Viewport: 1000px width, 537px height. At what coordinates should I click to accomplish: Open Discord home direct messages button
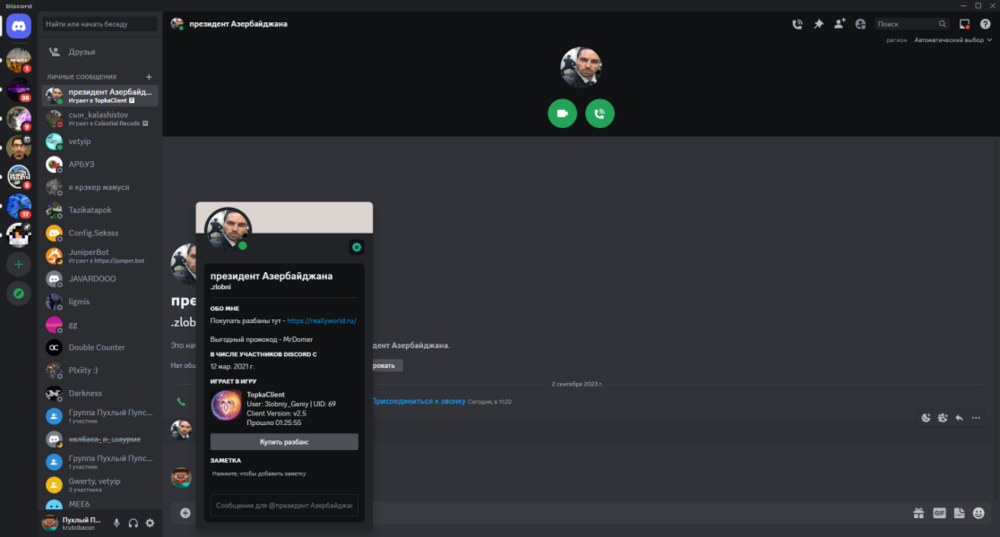18,26
